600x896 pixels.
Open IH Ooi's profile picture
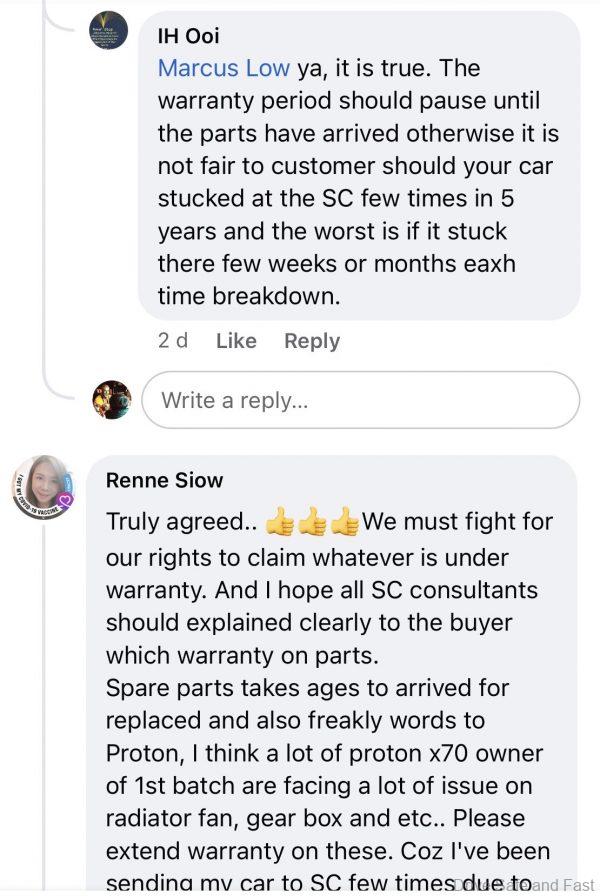(x=108, y=30)
